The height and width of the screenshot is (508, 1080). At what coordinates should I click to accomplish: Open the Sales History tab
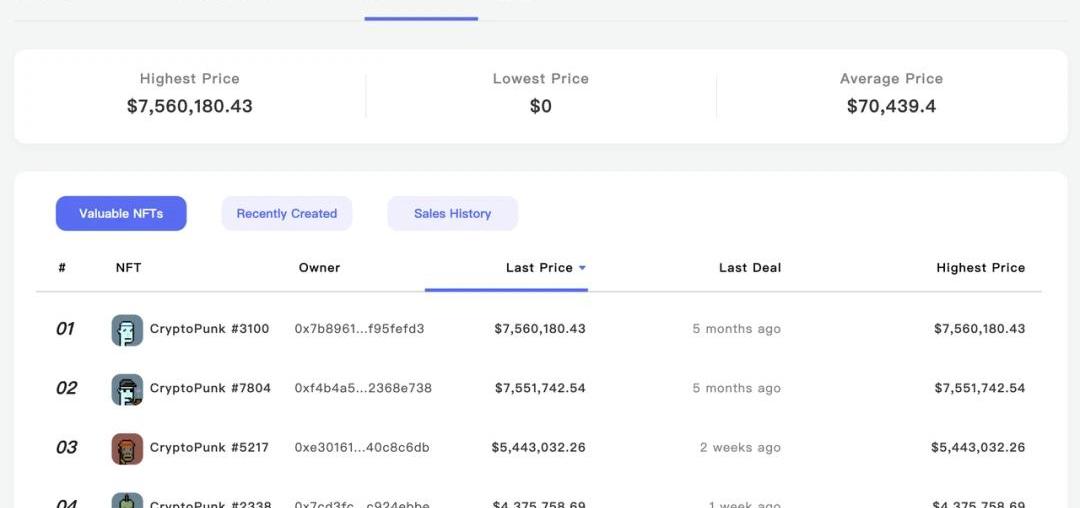pos(453,213)
